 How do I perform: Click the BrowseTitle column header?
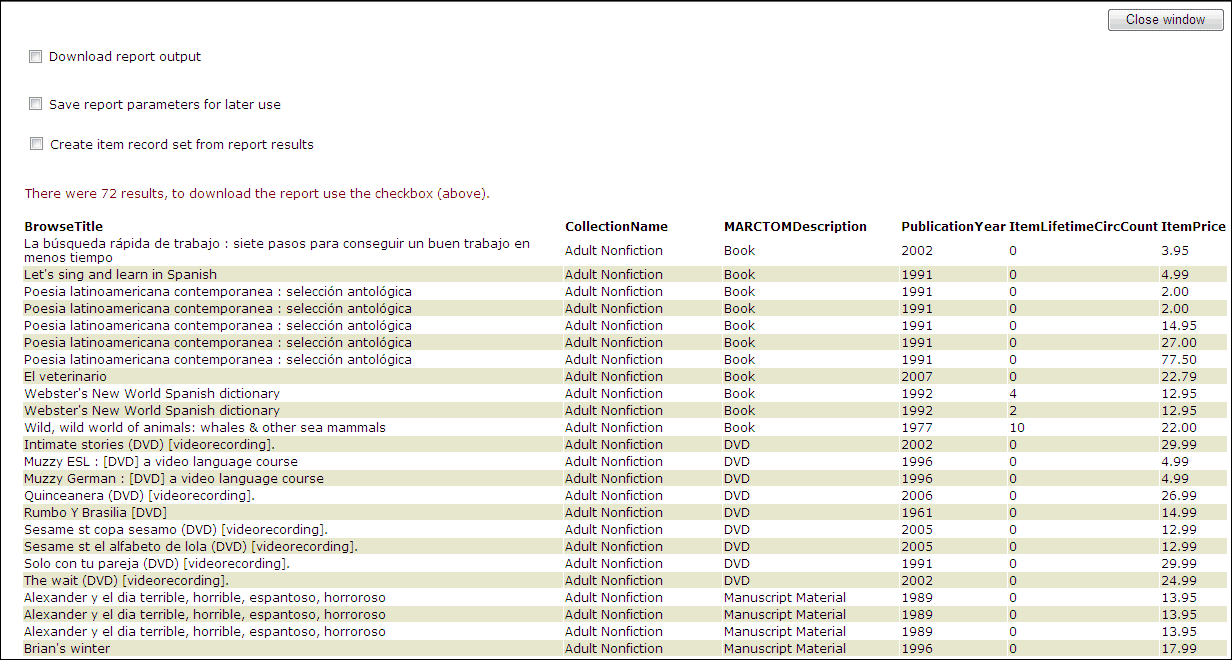(x=63, y=227)
